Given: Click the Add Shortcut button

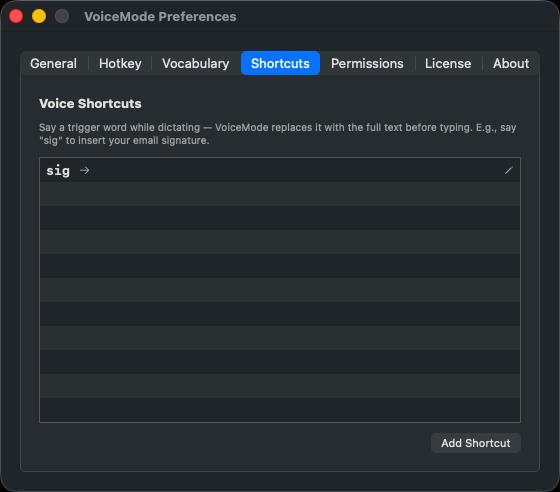Looking at the screenshot, I should pyautogui.click(x=476, y=443).
